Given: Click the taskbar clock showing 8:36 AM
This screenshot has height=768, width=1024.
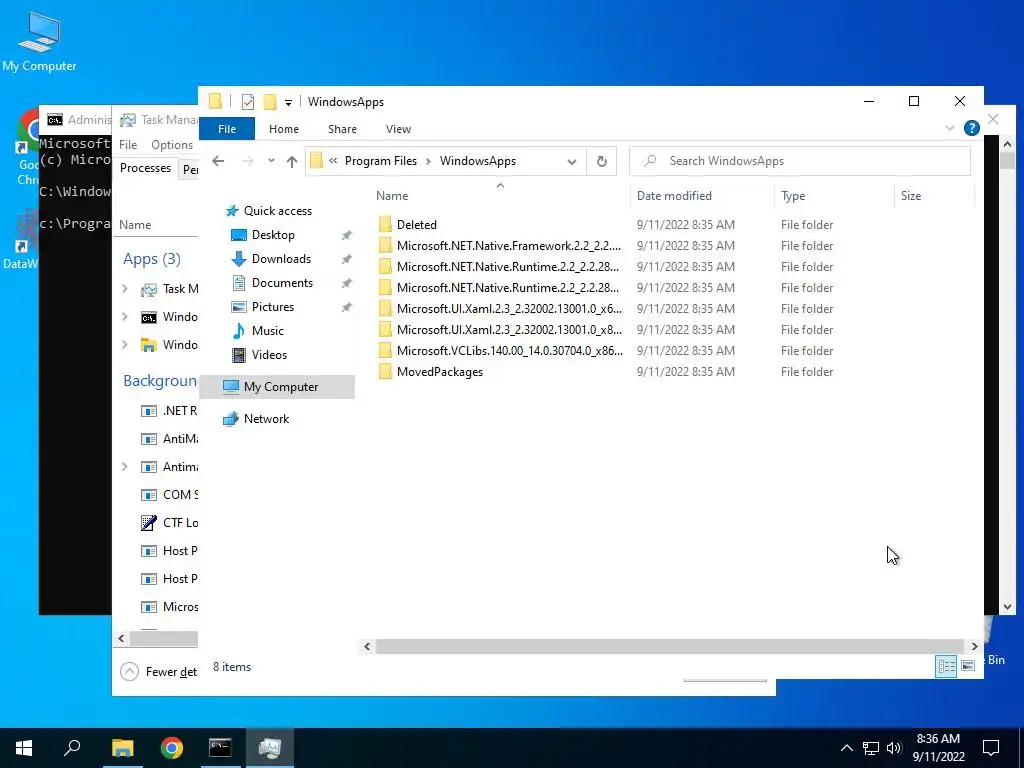Looking at the screenshot, I should [x=938, y=748].
